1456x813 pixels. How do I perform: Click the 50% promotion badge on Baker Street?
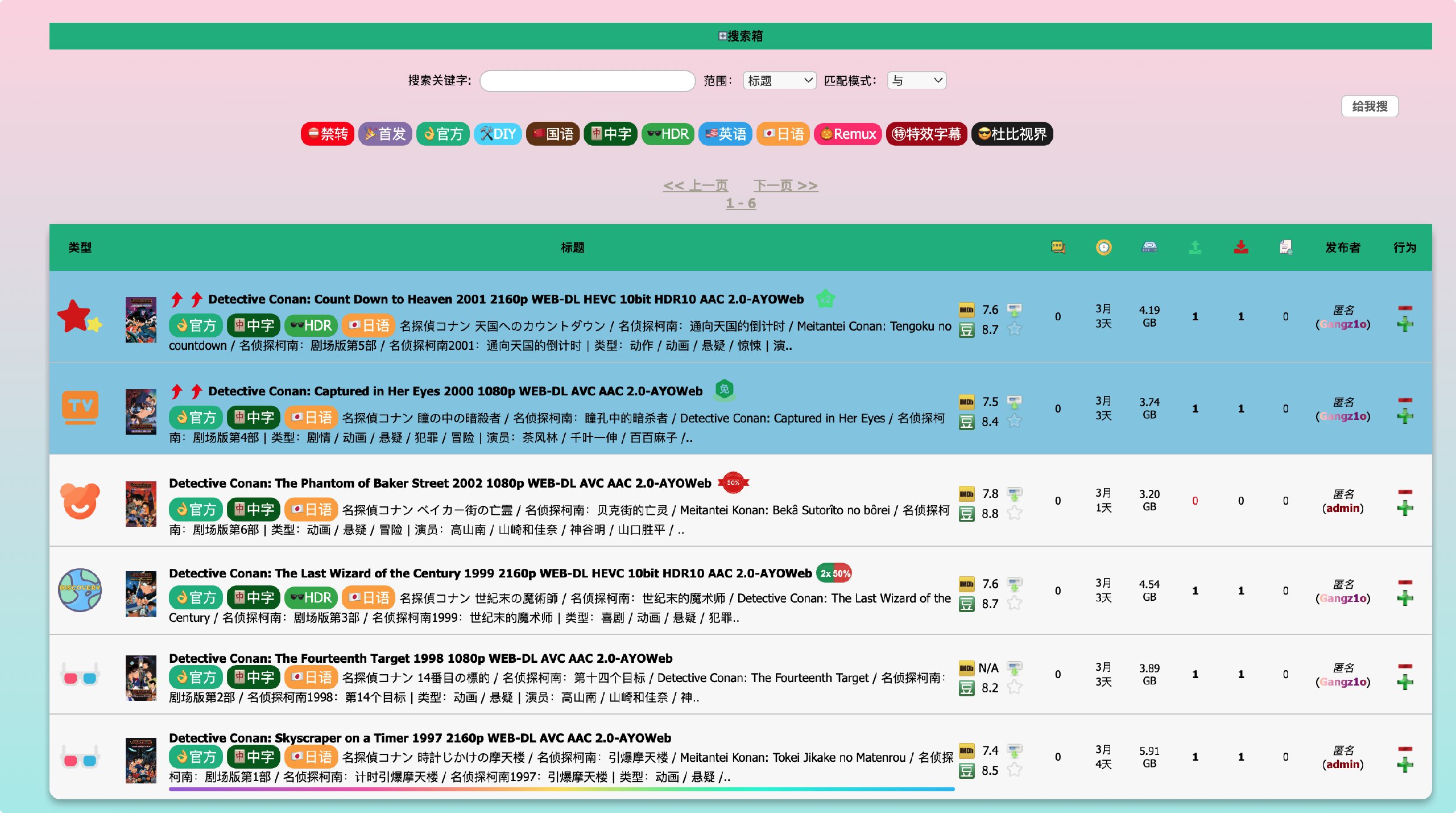point(733,482)
